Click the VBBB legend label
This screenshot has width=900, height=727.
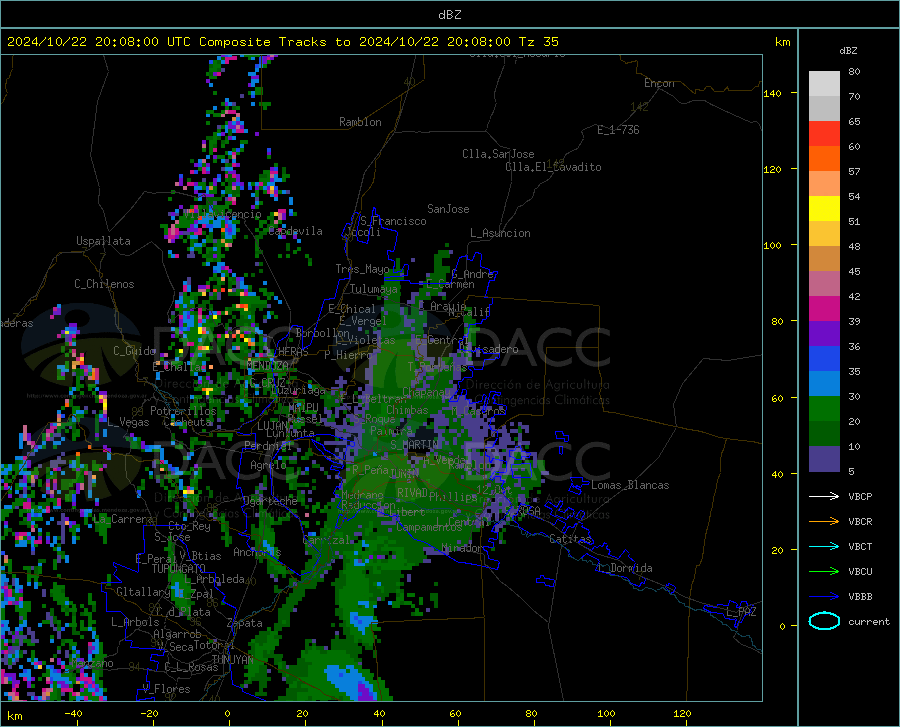(x=860, y=597)
